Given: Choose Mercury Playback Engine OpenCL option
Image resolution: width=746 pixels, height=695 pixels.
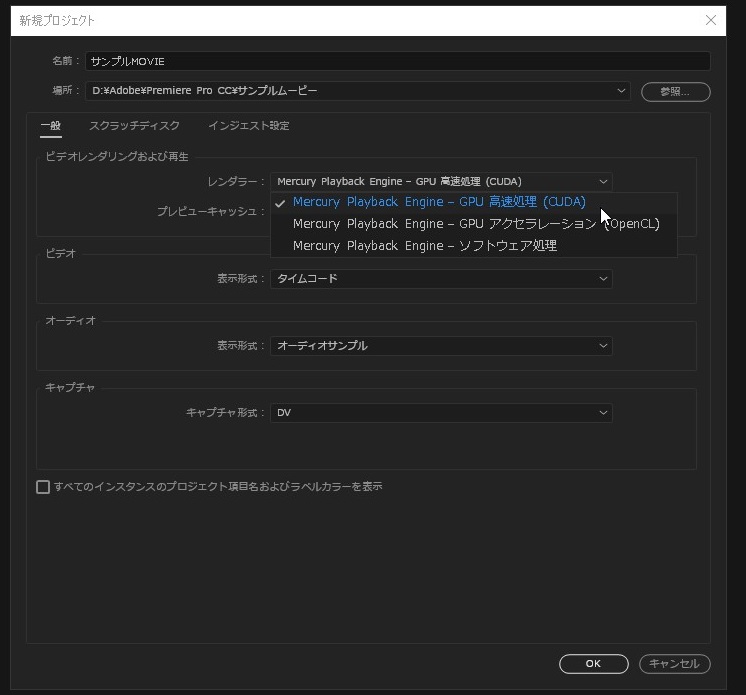Looking at the screenshot, I should [475, 224].
